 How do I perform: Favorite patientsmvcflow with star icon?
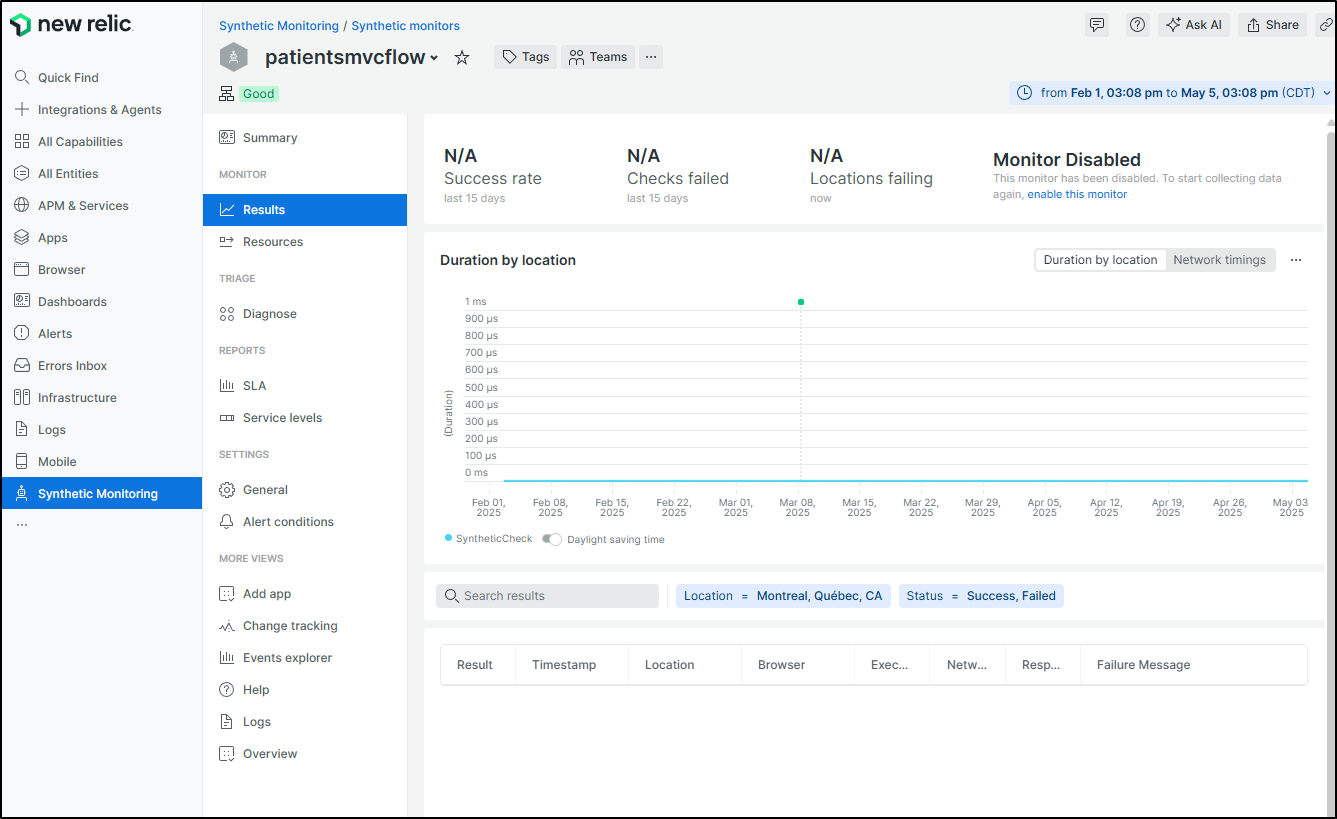[x=462, y=57]
